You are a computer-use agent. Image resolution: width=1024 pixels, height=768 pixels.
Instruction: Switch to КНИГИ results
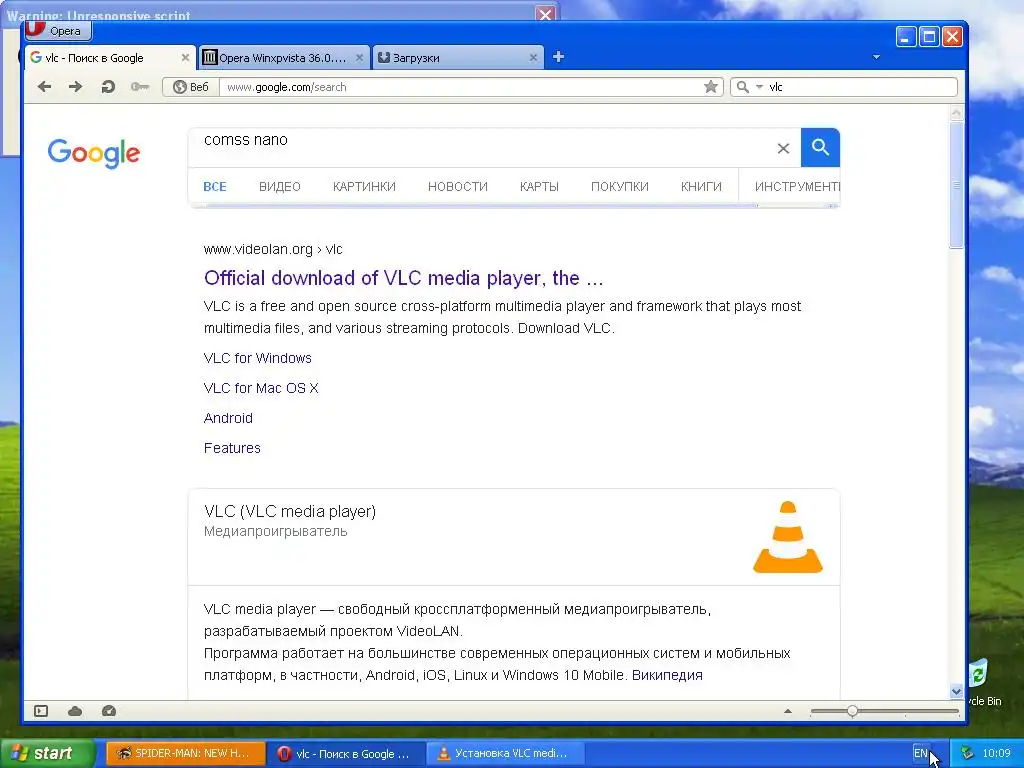(701, 187)
